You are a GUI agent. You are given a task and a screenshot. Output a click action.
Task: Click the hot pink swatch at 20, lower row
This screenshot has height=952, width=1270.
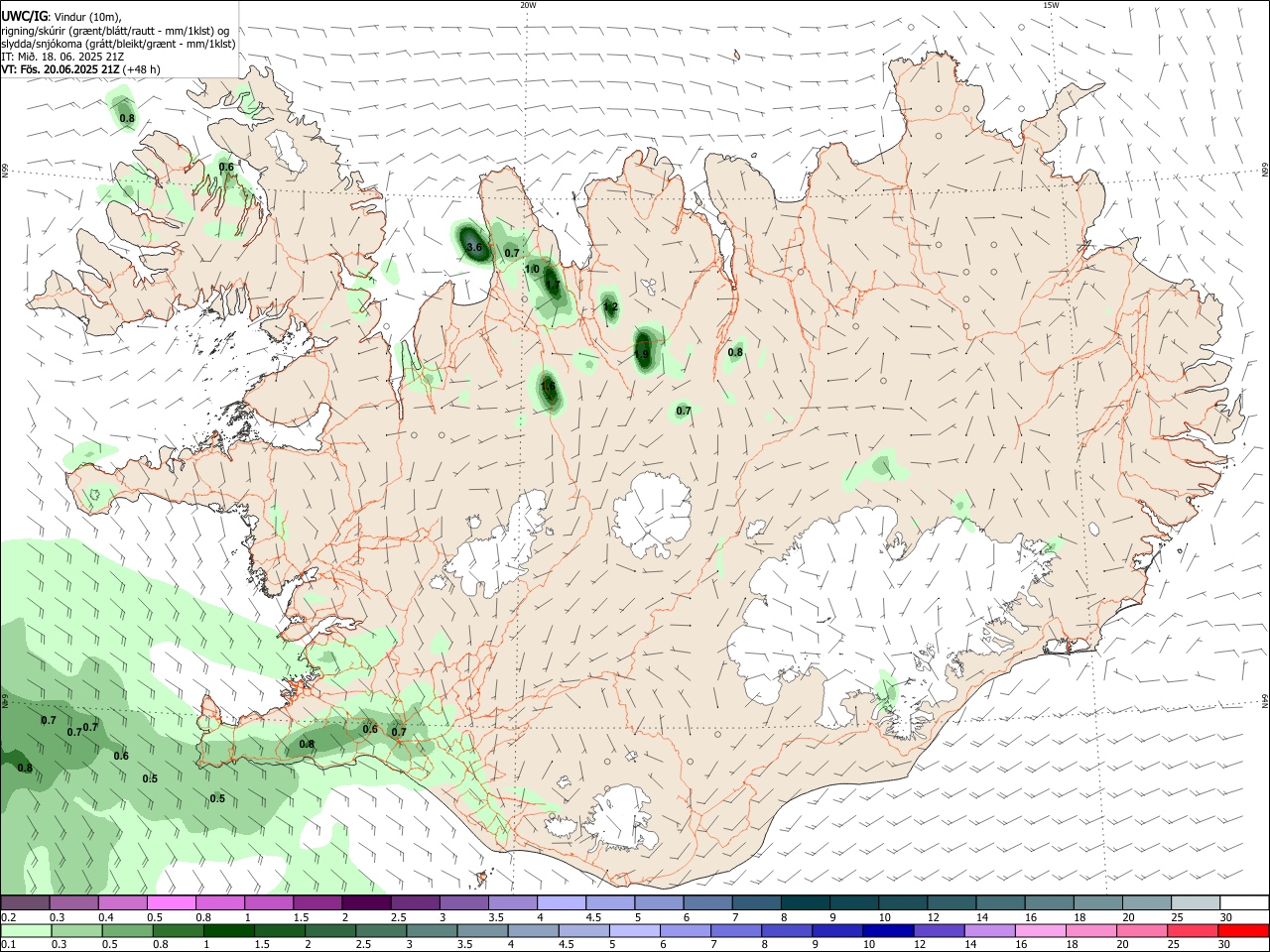(1141, 930)
